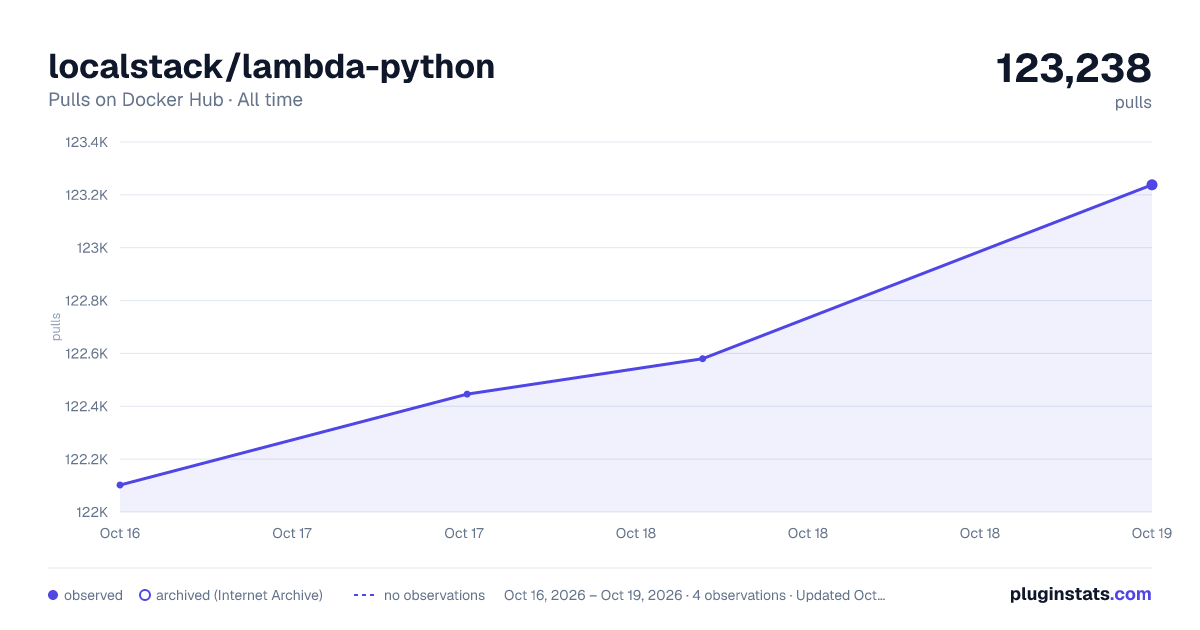Click the rotated pulls y-axis label

pyautogui.click(x=56, y=326)
